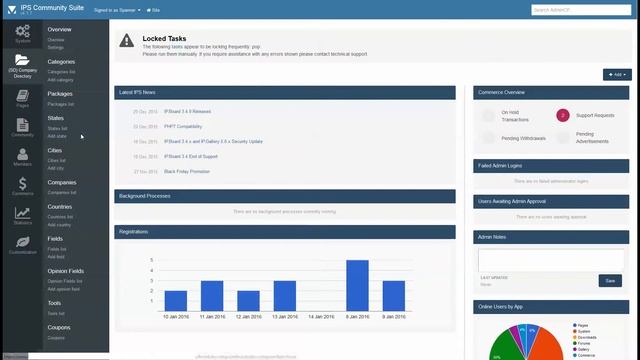Open the System section icon

point(22,31)
